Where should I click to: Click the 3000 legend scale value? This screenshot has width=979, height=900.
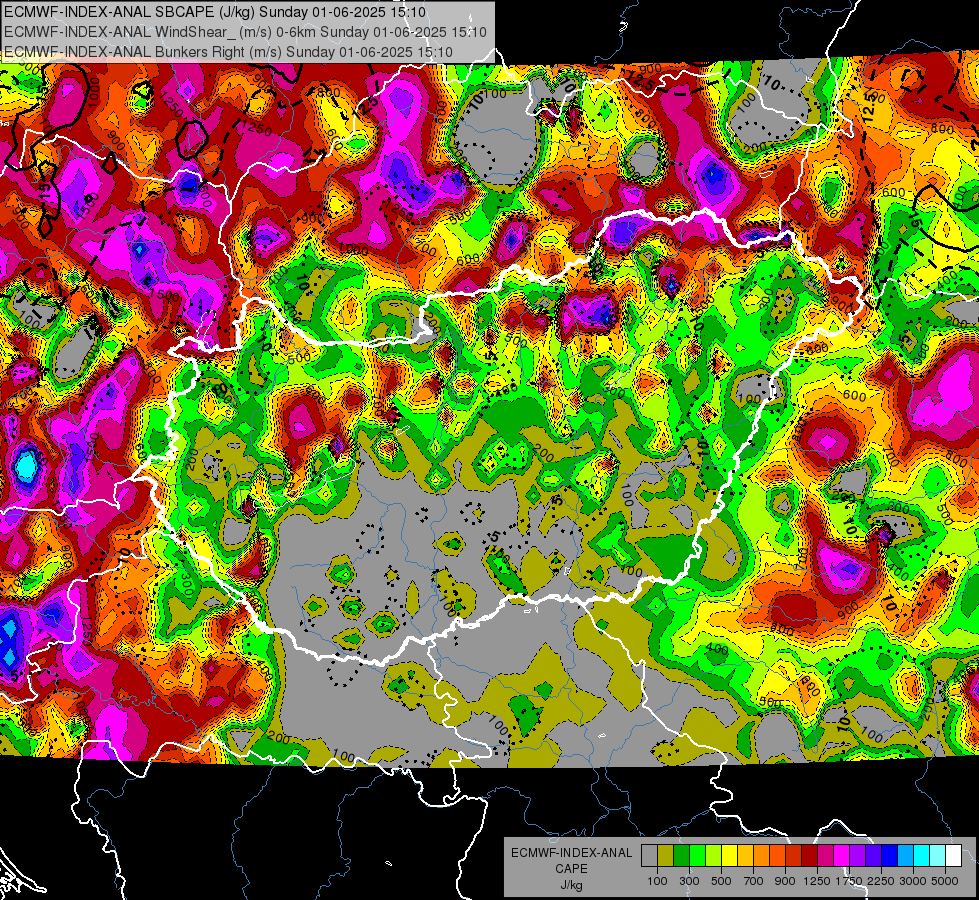tap(913, 881)
